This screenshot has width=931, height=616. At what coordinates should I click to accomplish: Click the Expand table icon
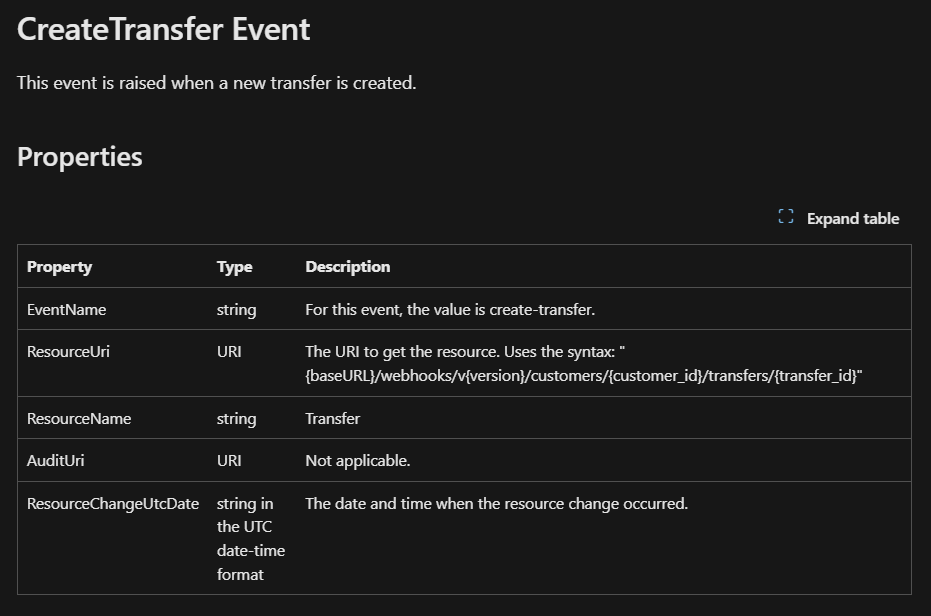[x=786, y=217]
